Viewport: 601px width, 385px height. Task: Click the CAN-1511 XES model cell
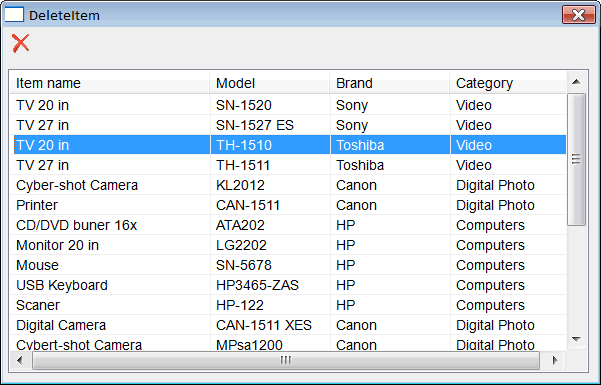click(270, 325)
